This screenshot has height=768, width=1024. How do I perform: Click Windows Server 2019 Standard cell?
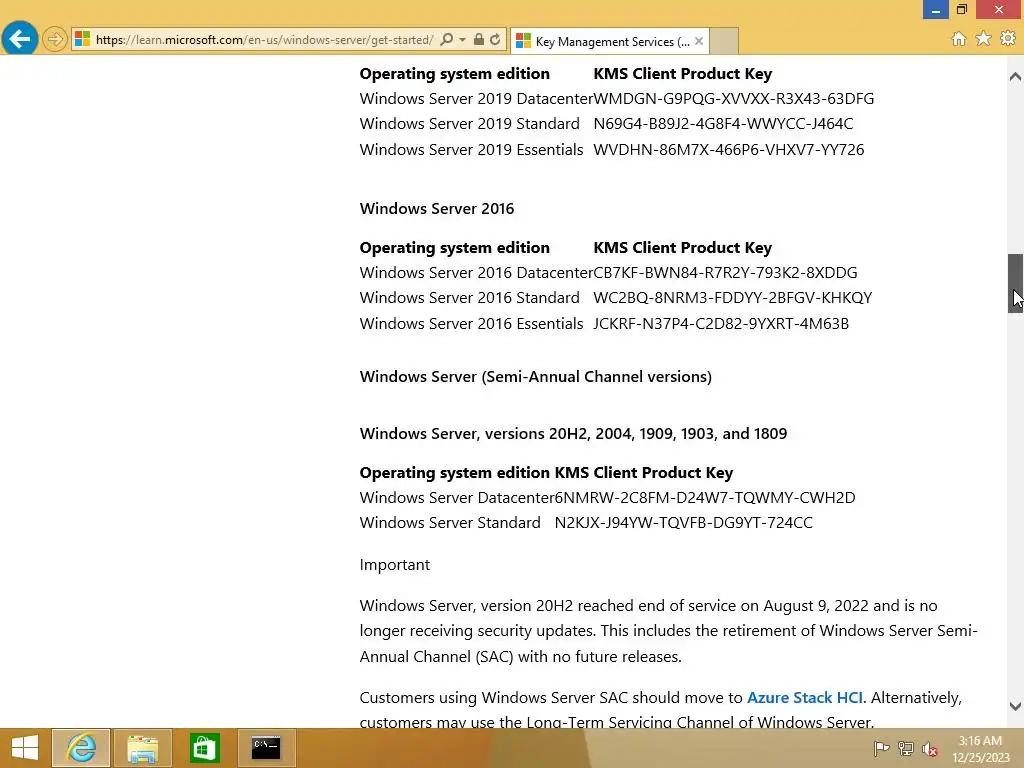(x=470, y=123)
